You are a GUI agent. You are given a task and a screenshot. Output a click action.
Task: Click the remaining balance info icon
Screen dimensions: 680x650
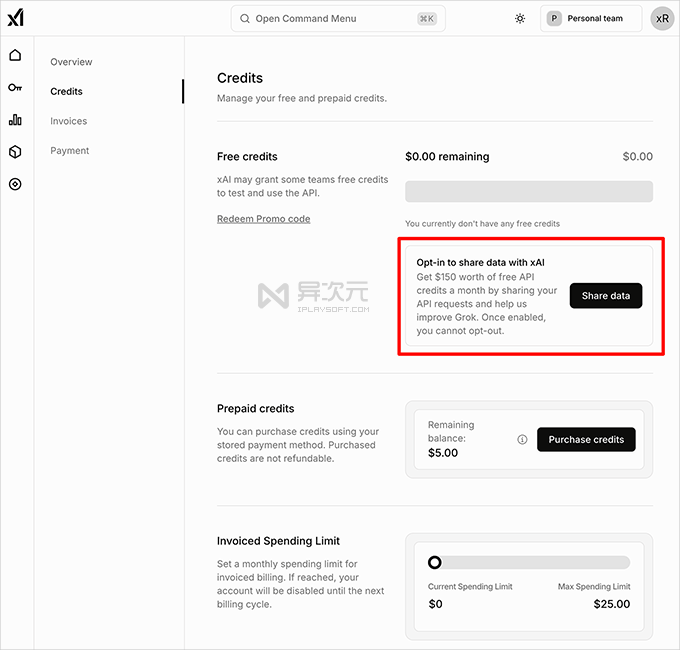click(x=522, y=440)
